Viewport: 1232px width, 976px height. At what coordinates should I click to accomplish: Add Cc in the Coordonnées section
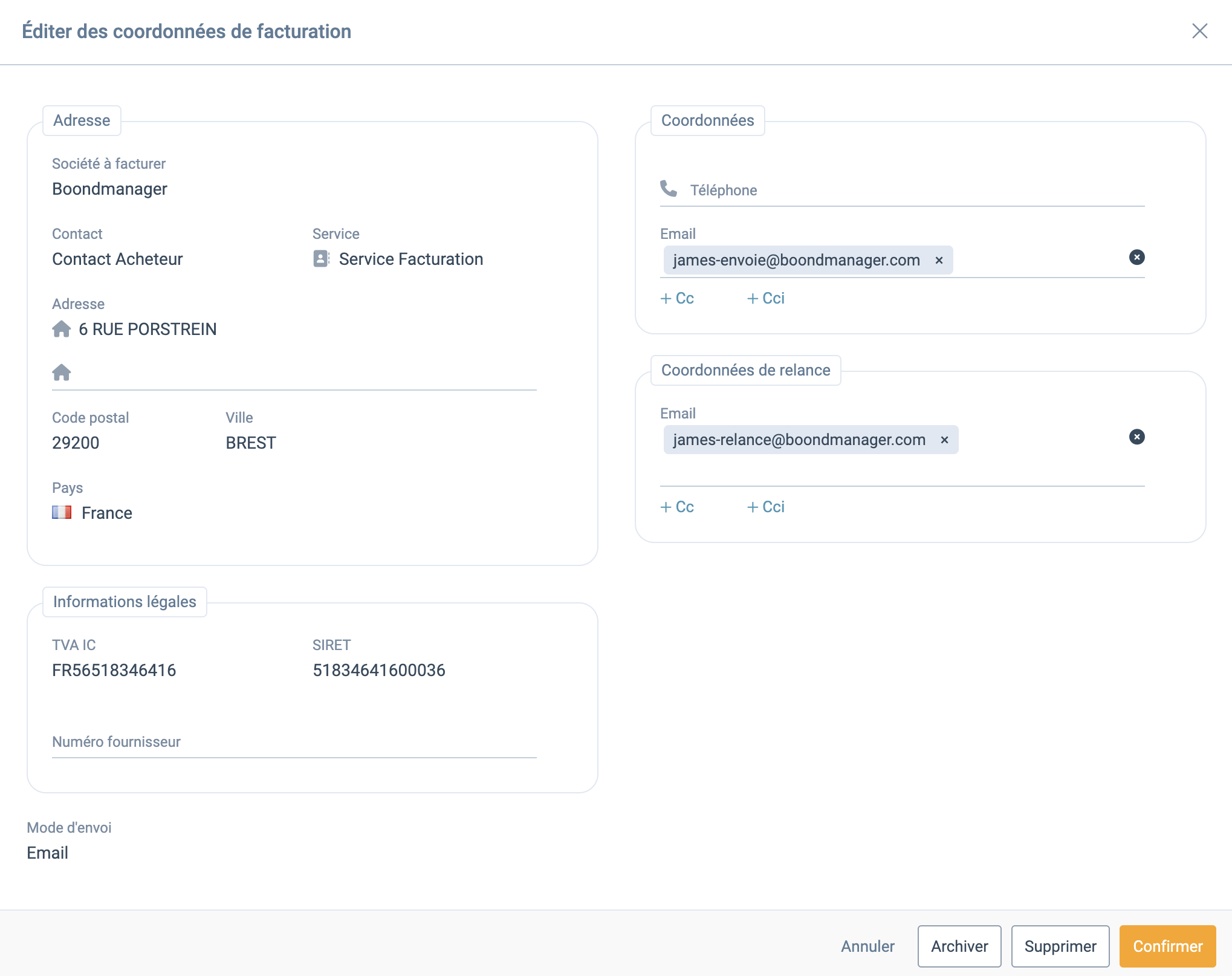click(x=677, y=298)
